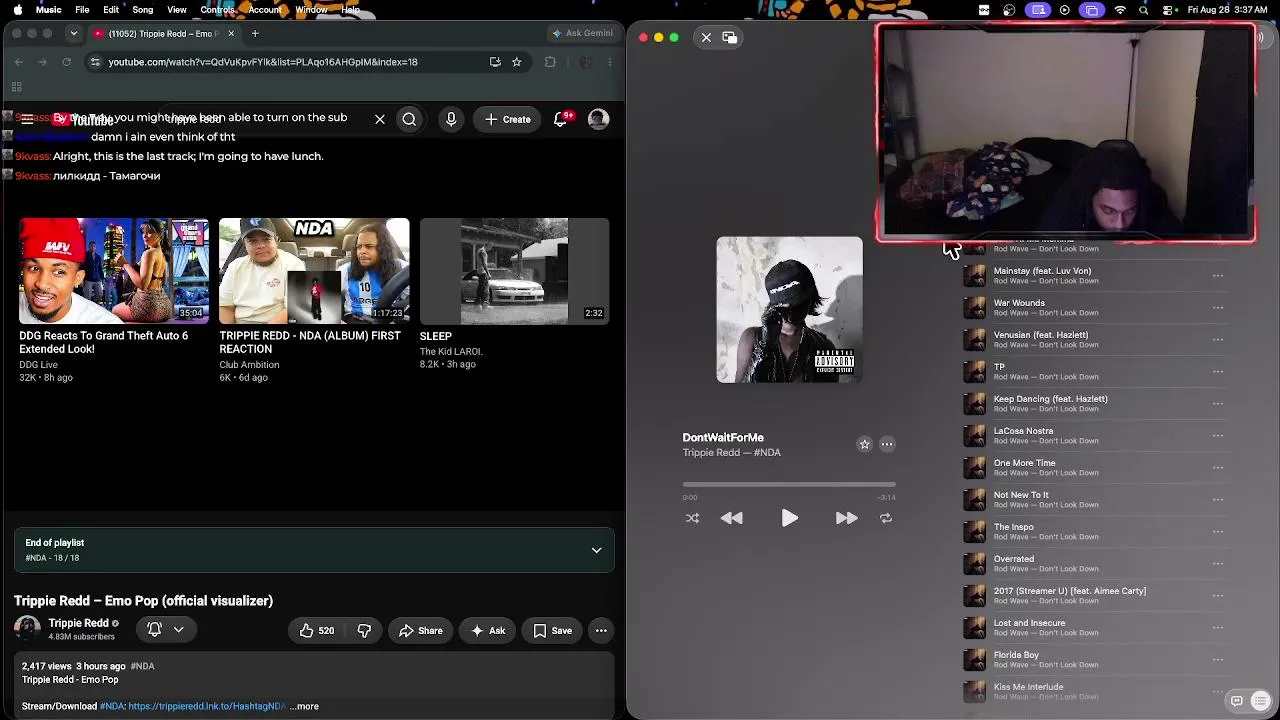Open Spotlight search in the menu bar
The width and height of the screenshot is (1280, 720).
1144,10
